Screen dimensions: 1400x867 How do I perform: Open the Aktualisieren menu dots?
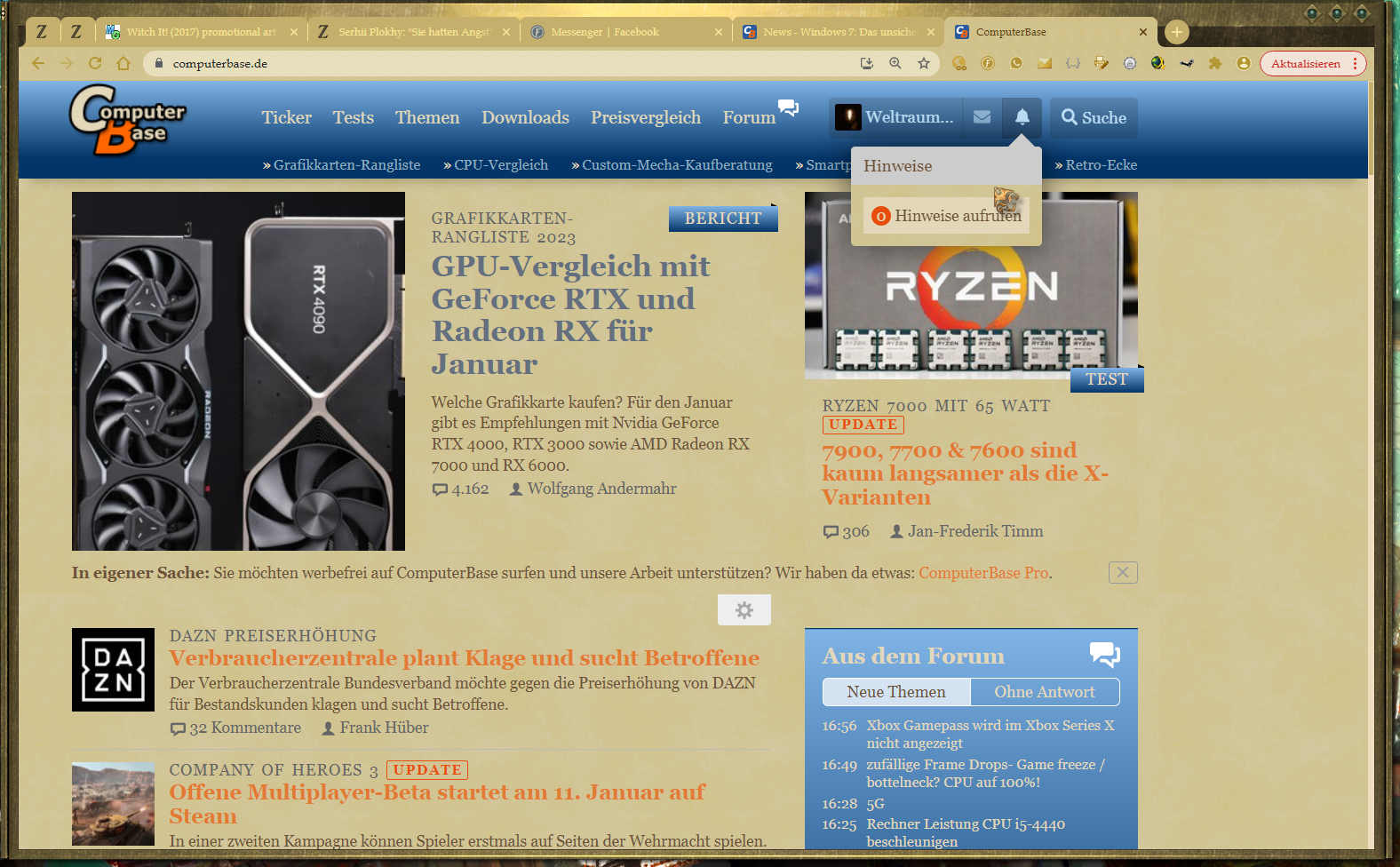(x=1355, y=63)
